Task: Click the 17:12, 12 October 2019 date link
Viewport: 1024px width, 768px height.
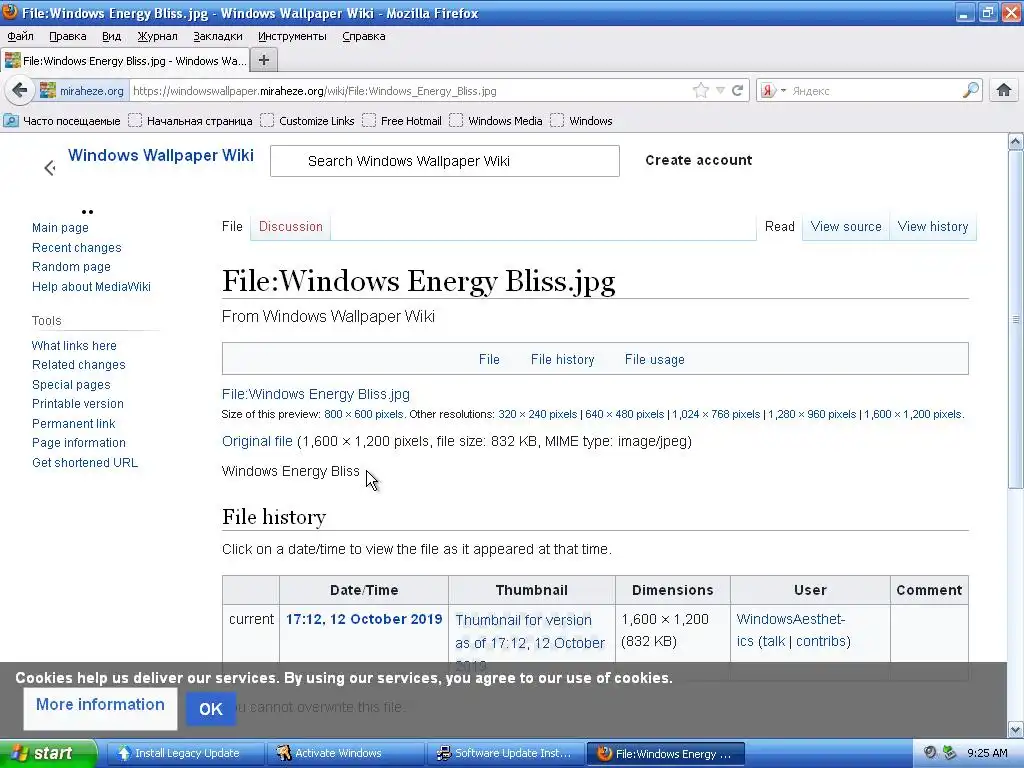Action: [364, 619]
